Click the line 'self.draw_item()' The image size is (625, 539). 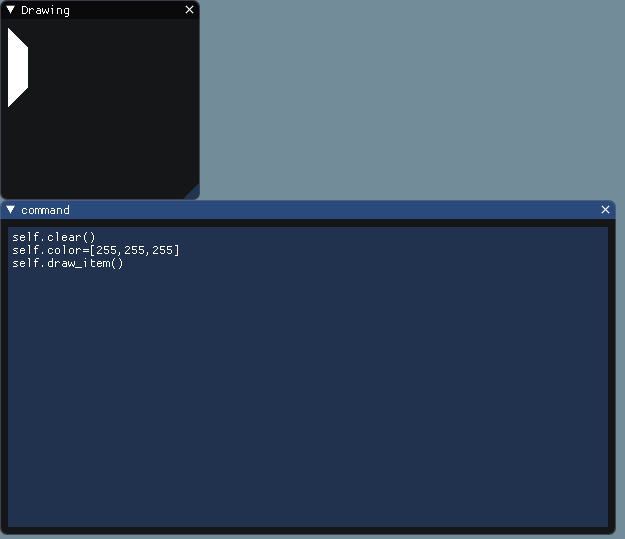pos(68,263)
